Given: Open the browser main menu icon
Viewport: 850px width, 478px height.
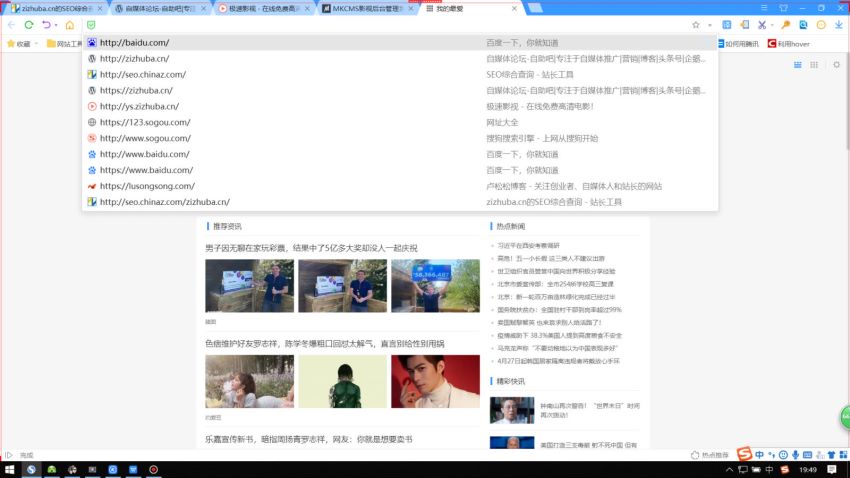Looking at the screenshot, I should (764, 8).
